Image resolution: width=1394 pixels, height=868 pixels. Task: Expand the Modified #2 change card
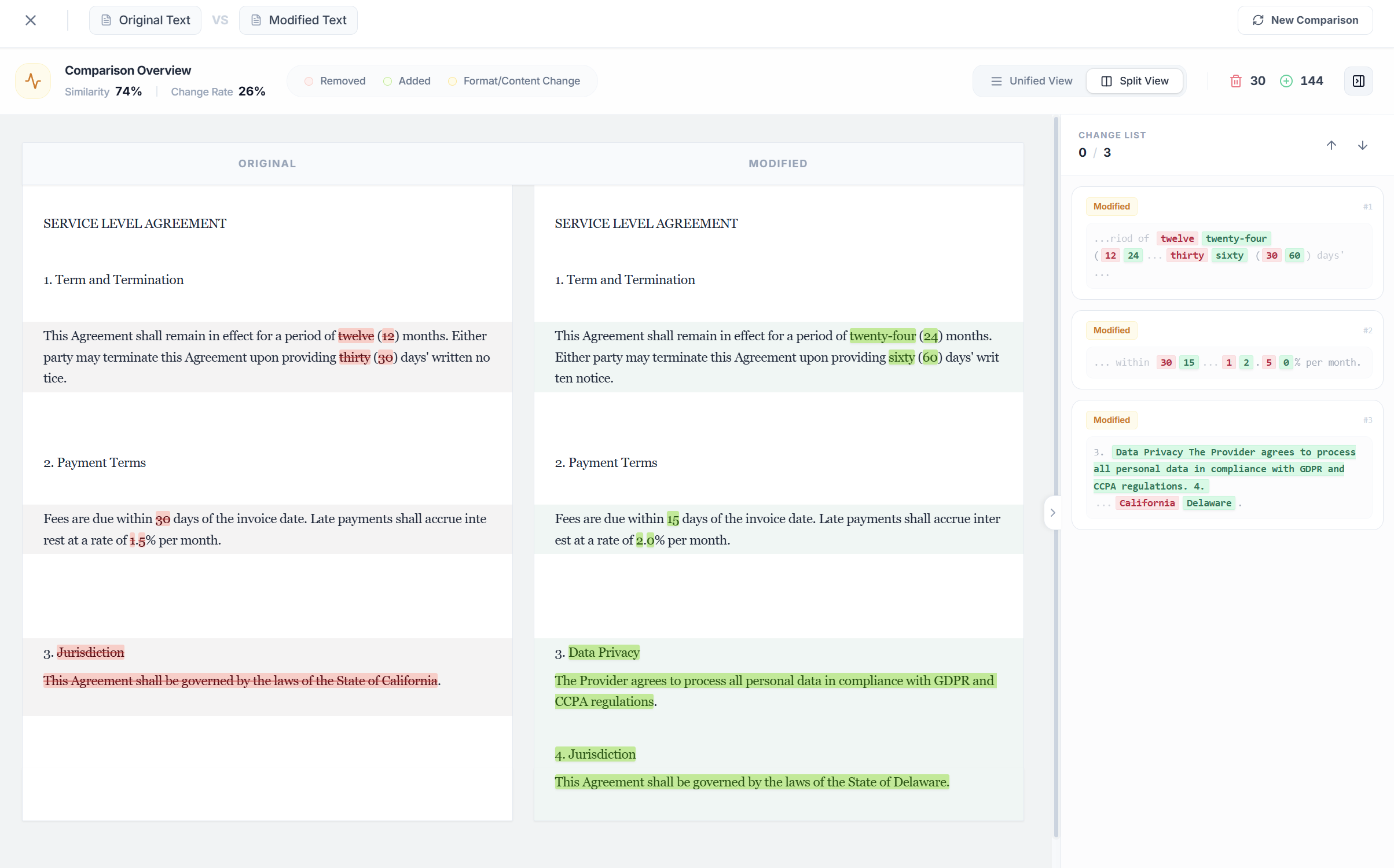[x=1227, y=347]
